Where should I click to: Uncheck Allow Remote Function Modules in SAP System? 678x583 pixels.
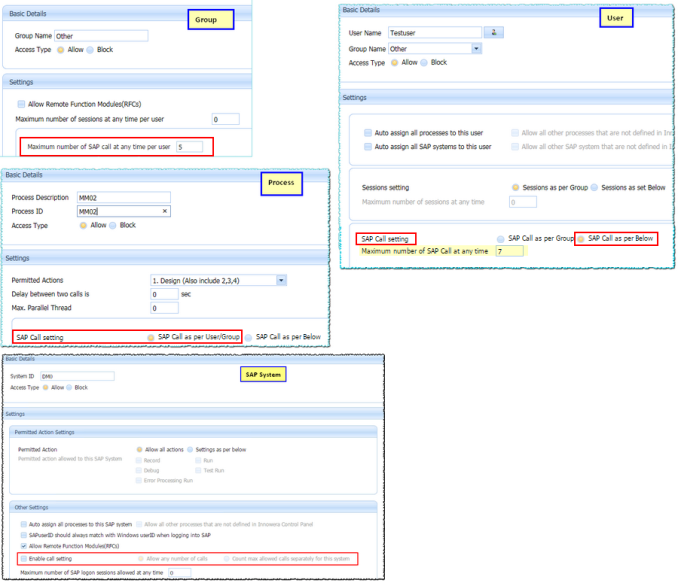point(24,546)
